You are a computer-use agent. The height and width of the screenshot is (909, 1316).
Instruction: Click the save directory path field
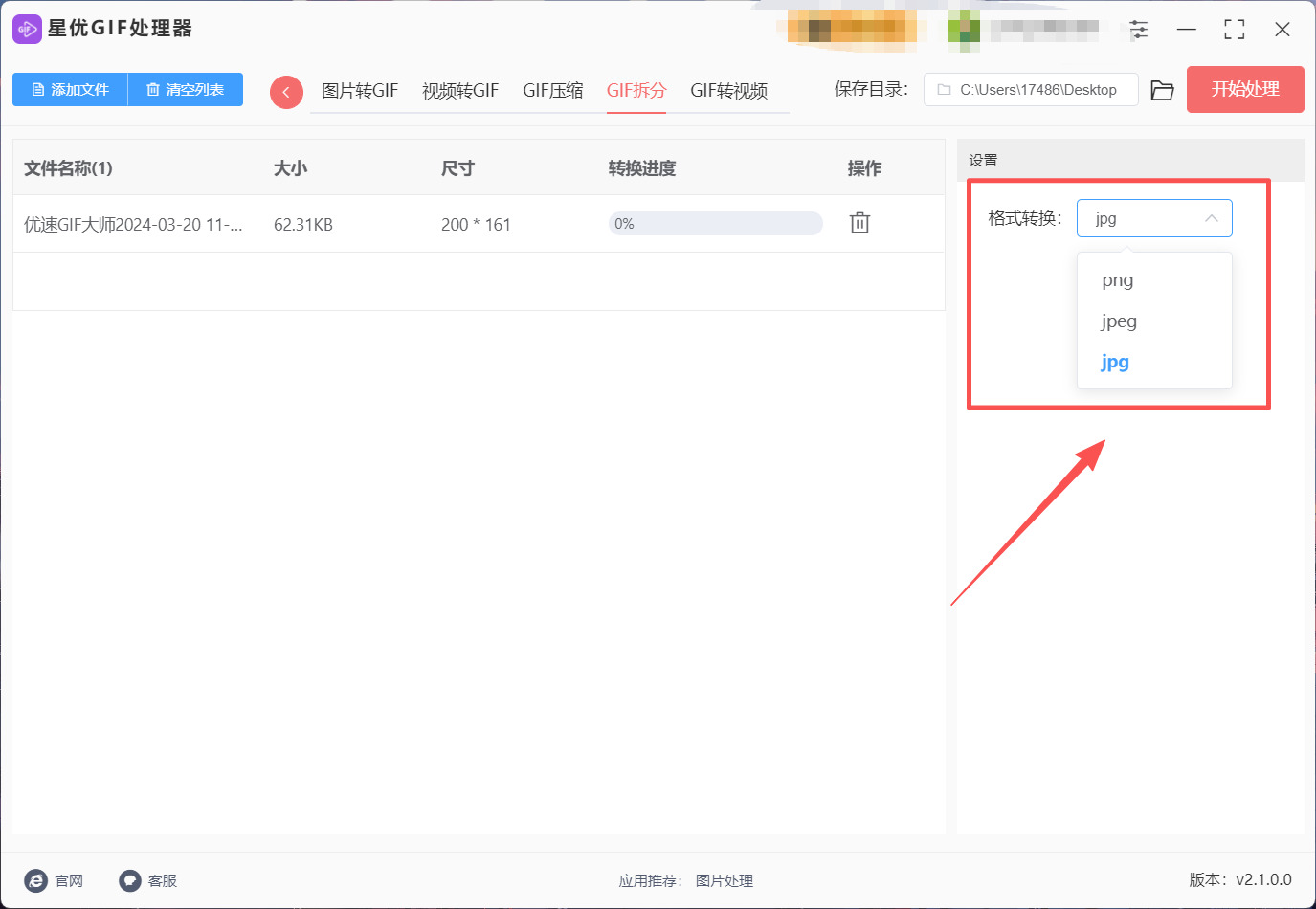click(x=1031, y=90)
